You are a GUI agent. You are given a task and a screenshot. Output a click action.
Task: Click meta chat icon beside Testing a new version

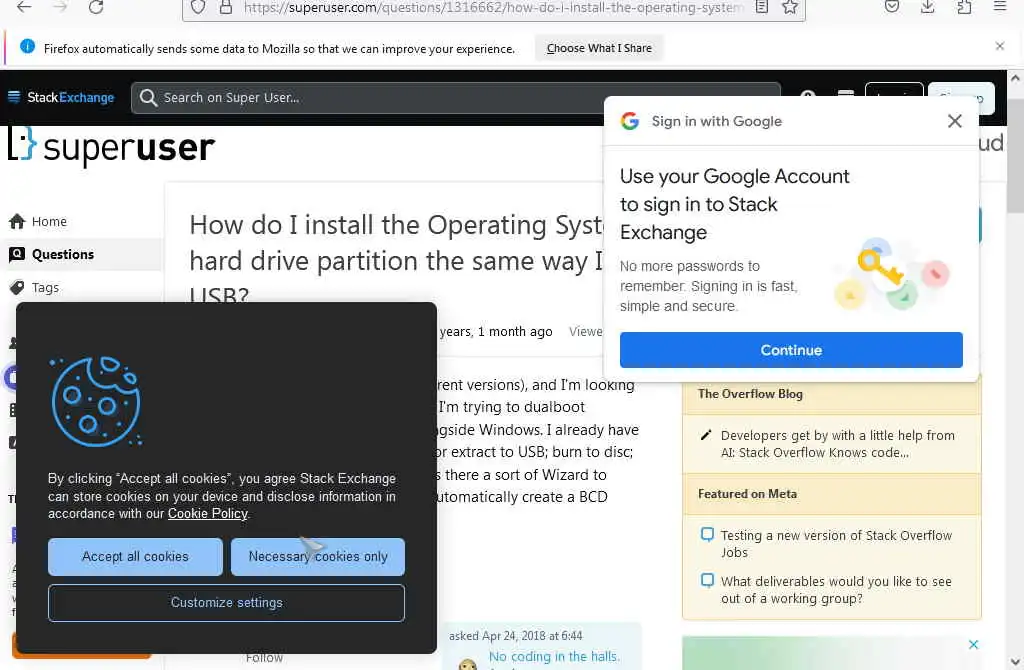tap(707, 535)
